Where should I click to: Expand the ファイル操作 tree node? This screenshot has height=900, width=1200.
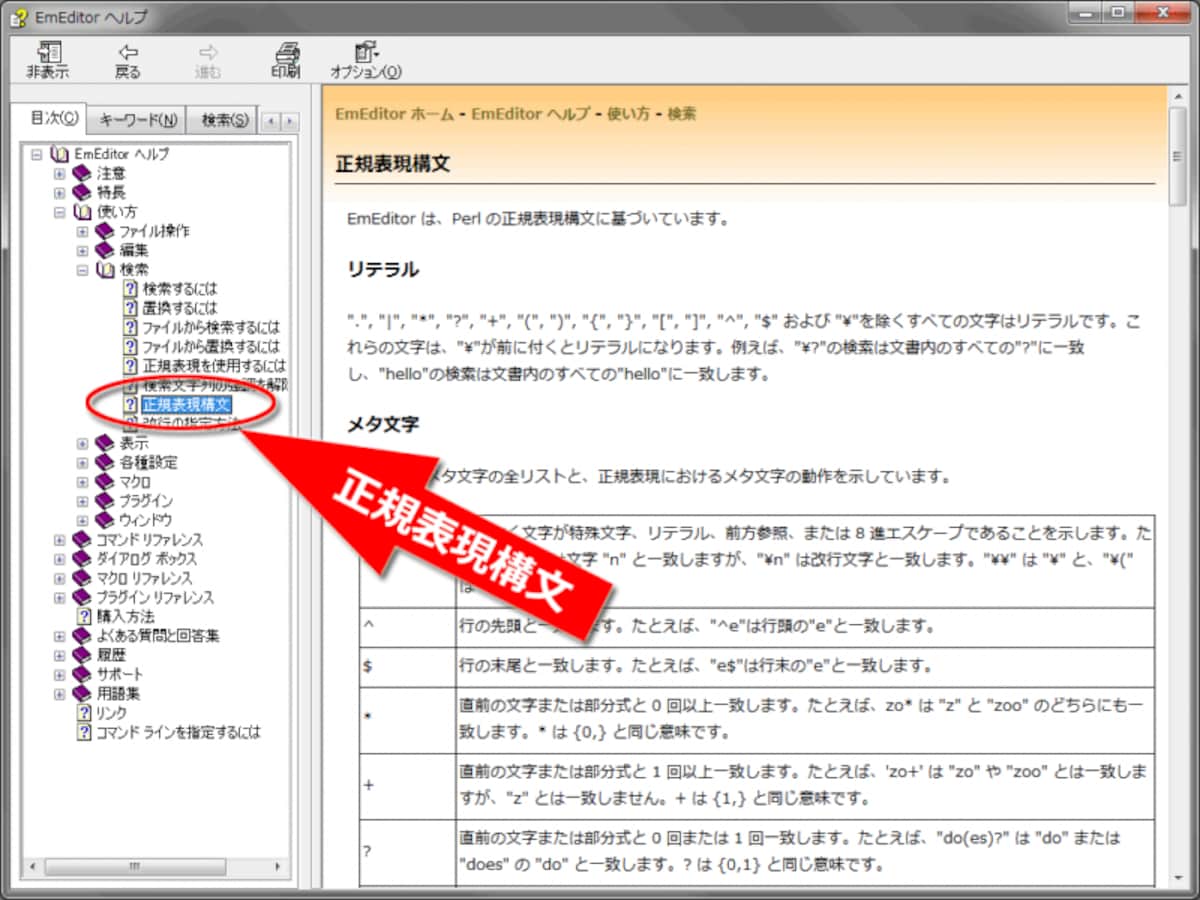tap(83, 231)
